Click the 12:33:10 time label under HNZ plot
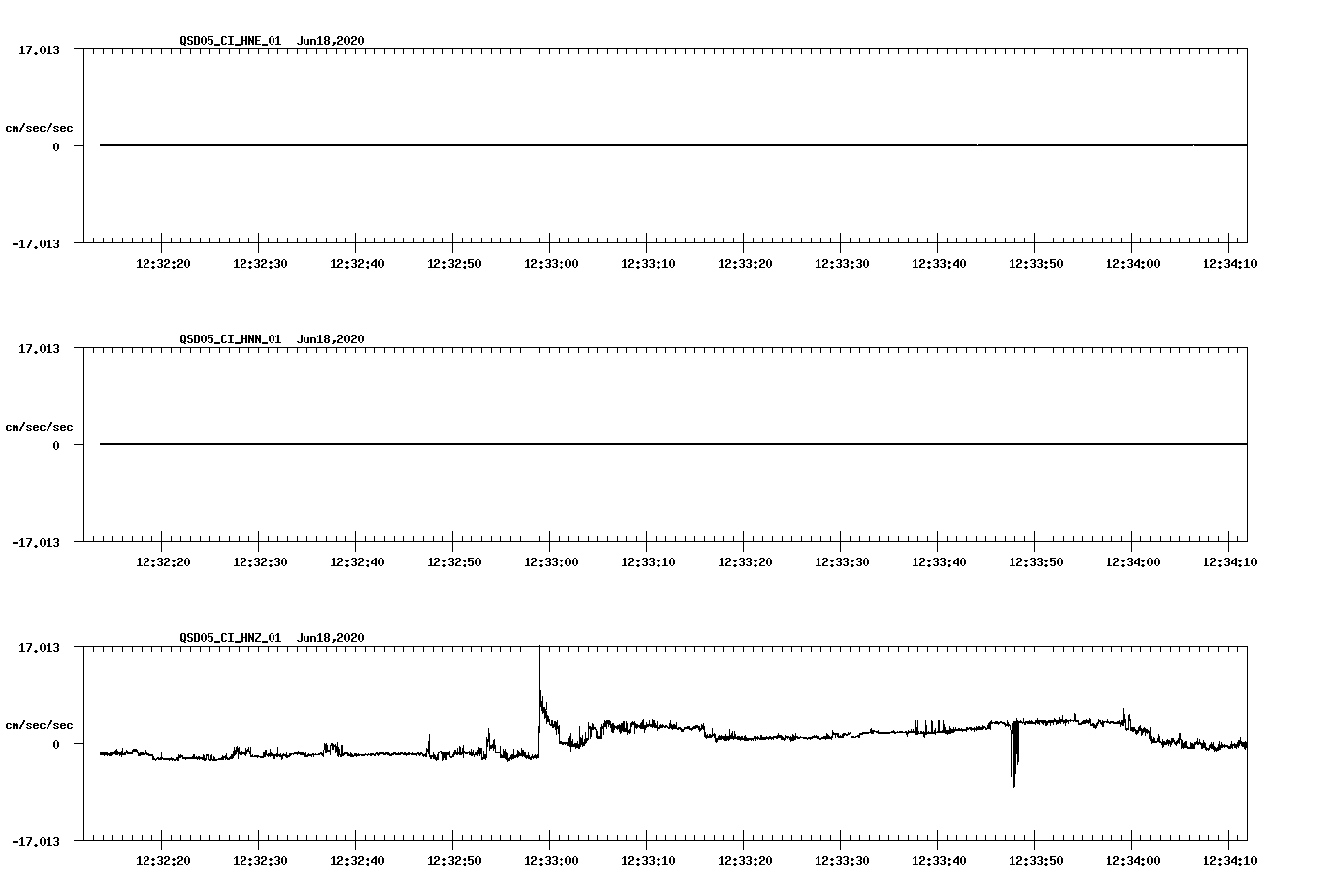 [648, 861]
